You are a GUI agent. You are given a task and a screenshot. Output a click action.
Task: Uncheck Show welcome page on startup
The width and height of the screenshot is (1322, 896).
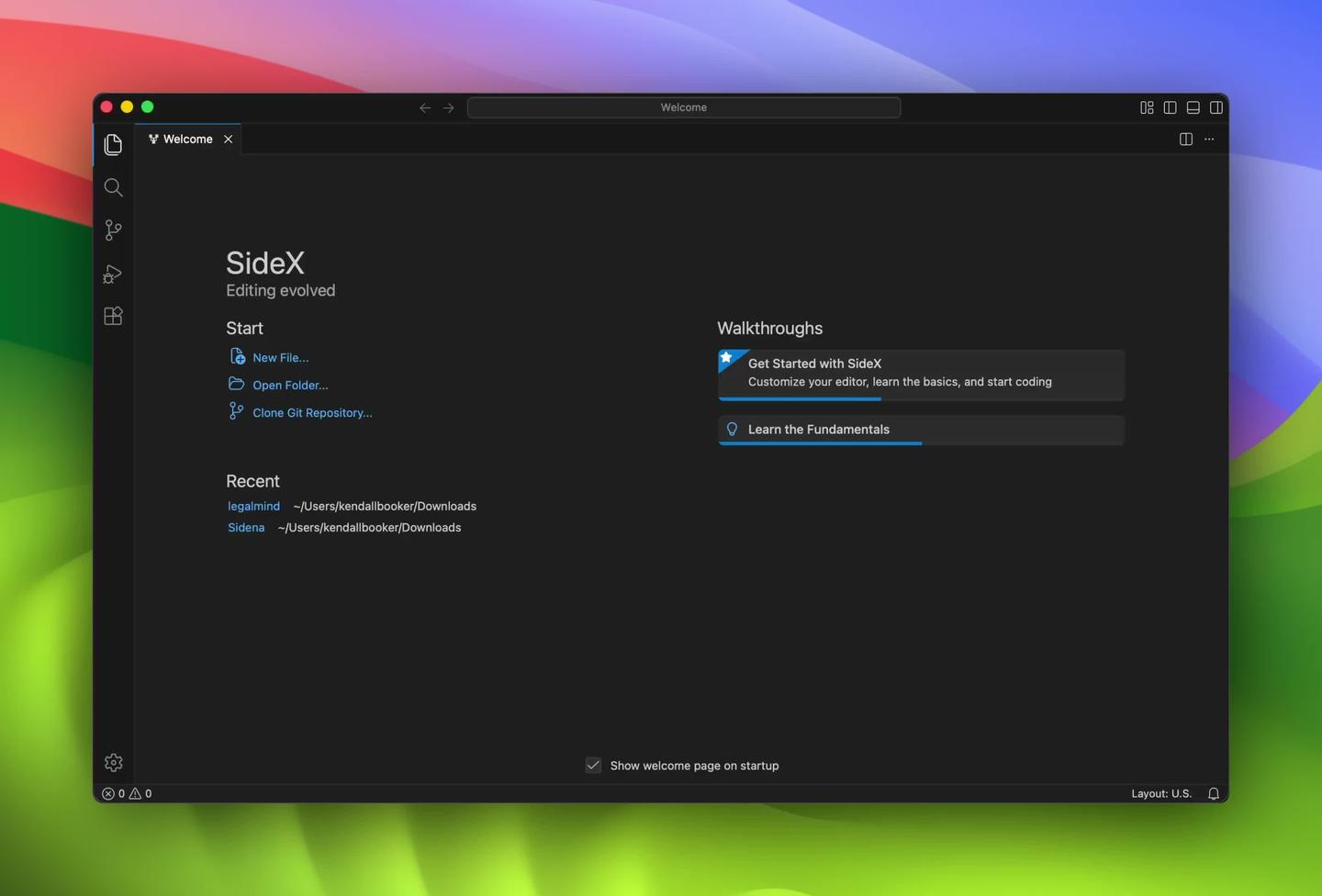coord(593,765)
